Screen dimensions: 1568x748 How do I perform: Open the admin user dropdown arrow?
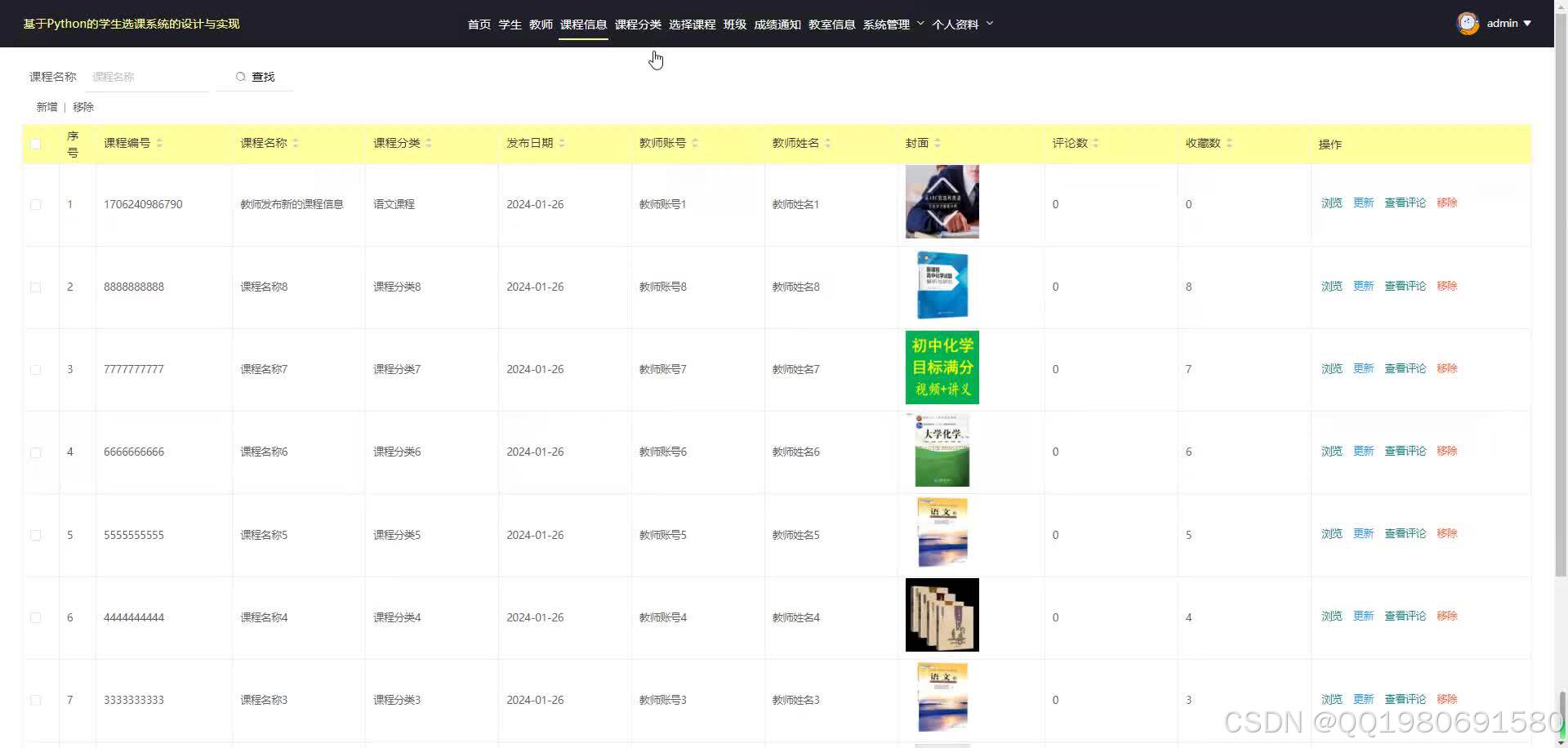1527,24
